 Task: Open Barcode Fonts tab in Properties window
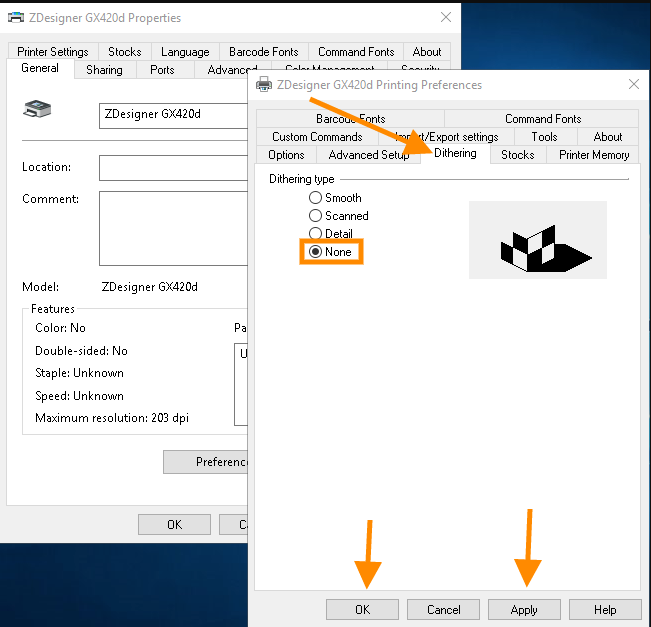pyautogui.click(x=264, y=51)
